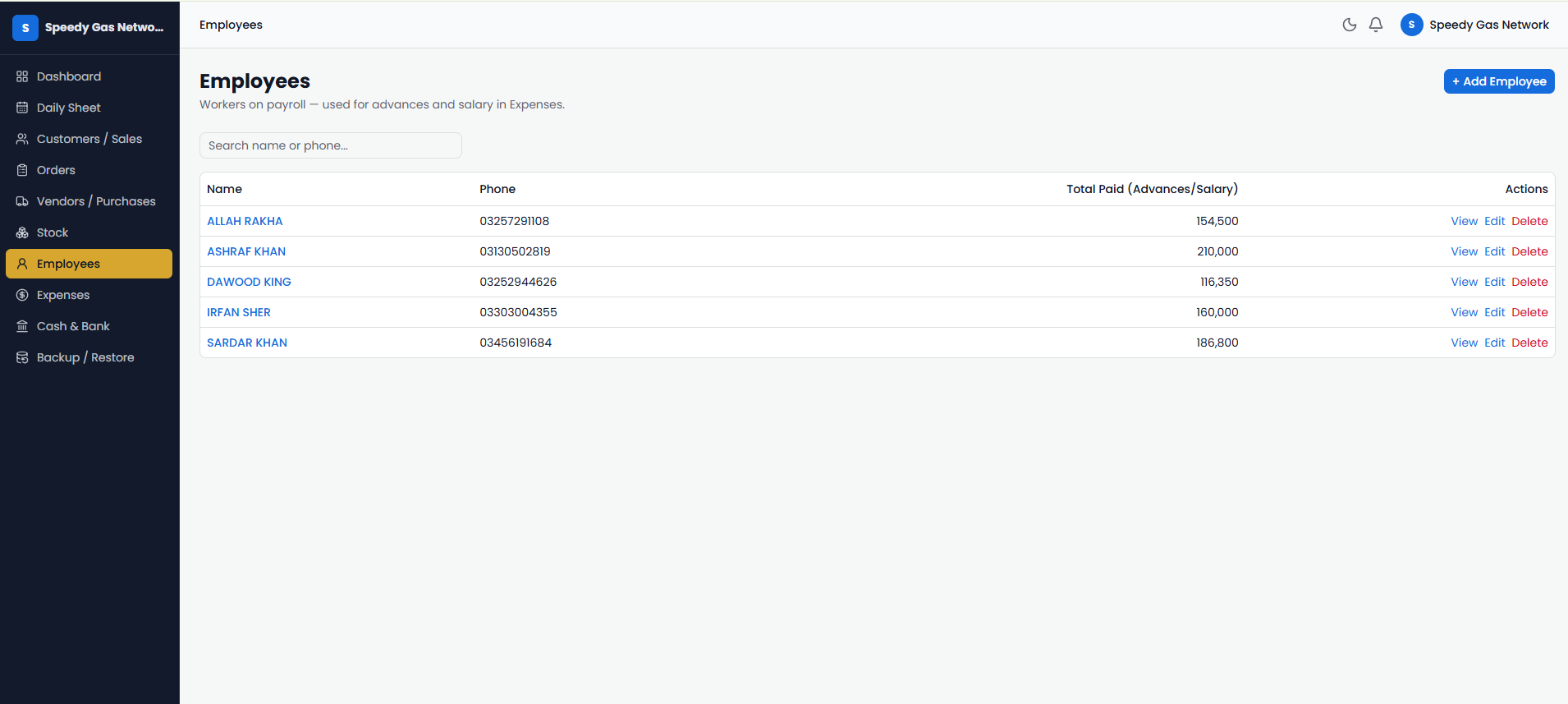Open Customers / Sales section
The height and width of the screenshot is (704, 1568).
click(89, 139)
